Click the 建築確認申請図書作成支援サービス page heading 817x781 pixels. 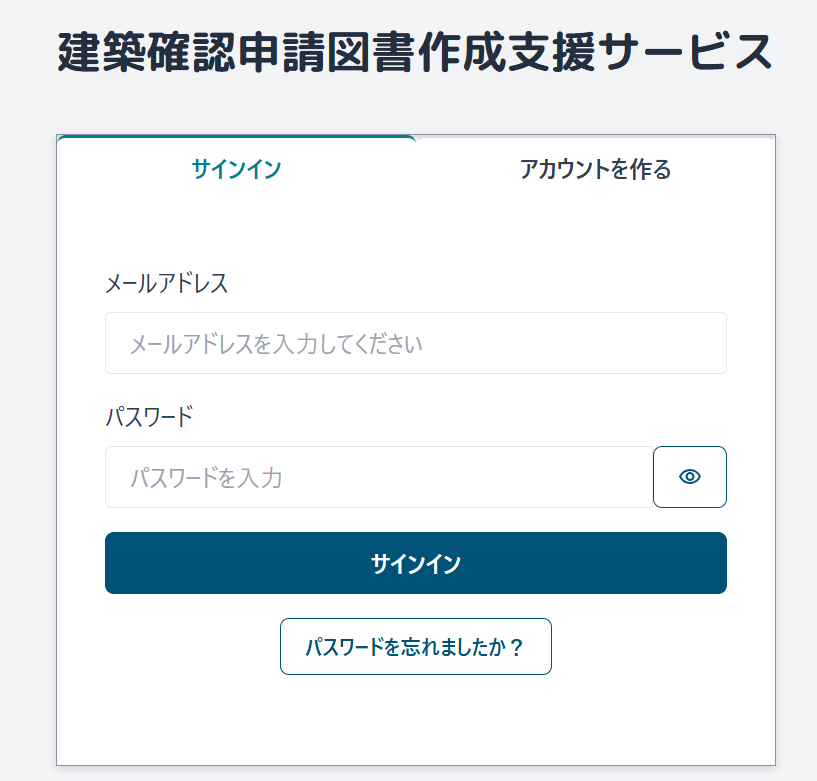click(415, 52)
